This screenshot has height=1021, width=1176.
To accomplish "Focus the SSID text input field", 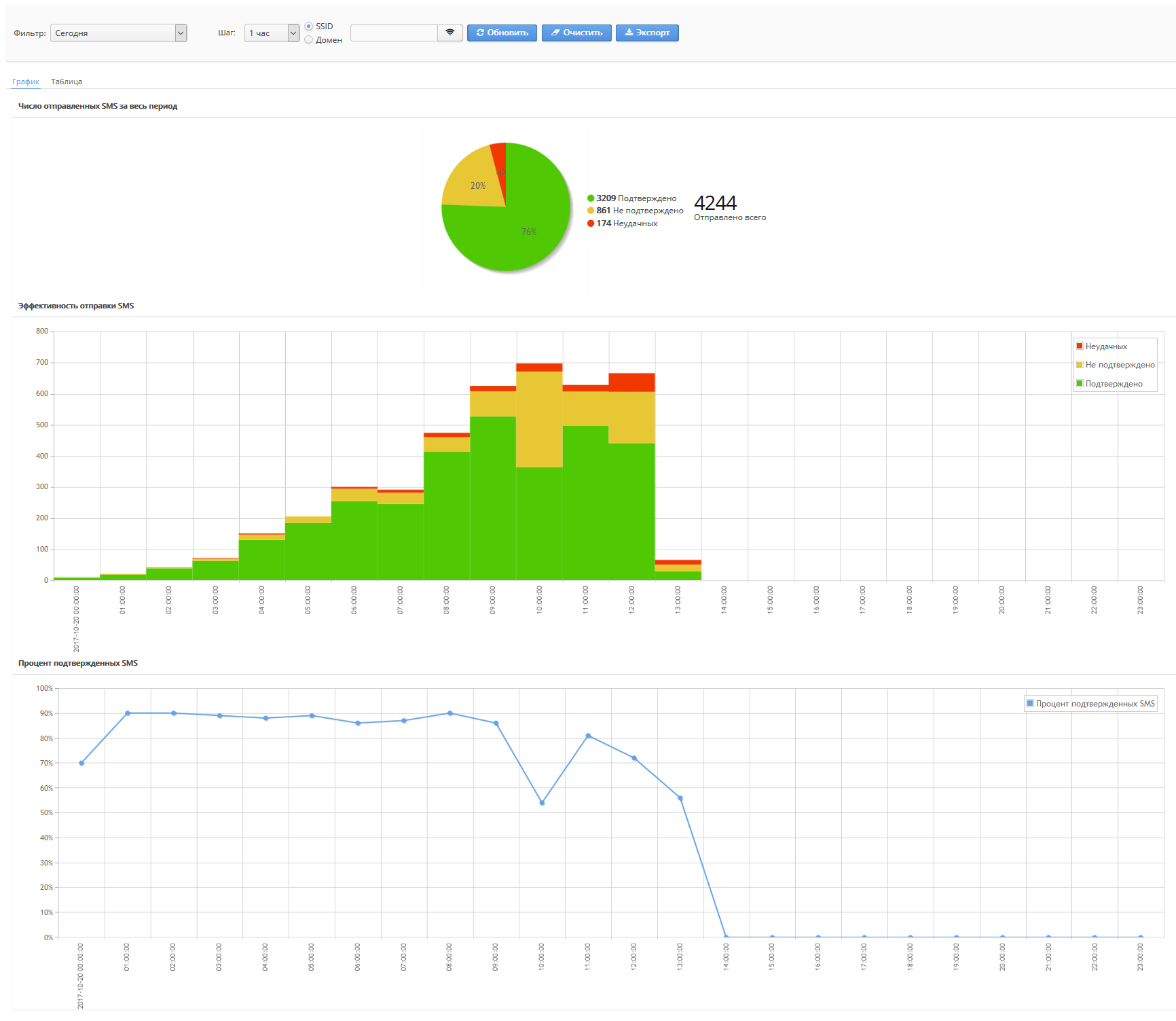I will coord(394,33).
